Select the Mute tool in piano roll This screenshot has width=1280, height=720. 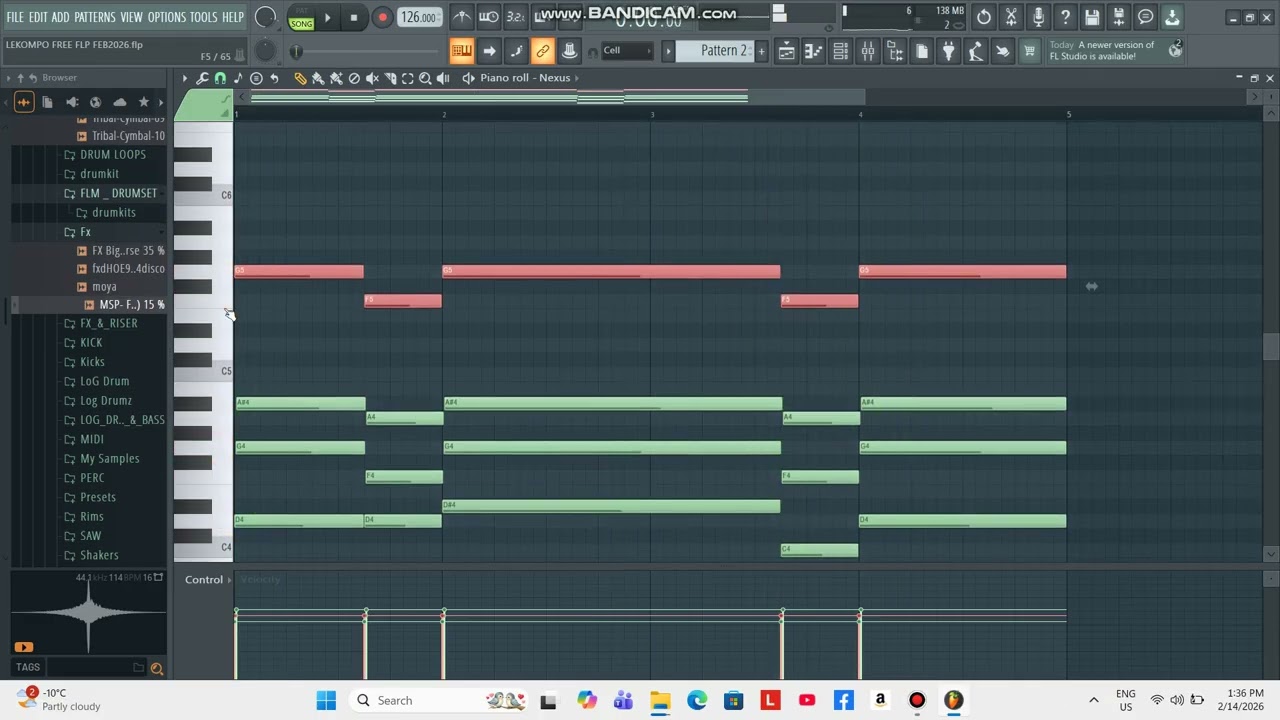(x=372, y=78)
